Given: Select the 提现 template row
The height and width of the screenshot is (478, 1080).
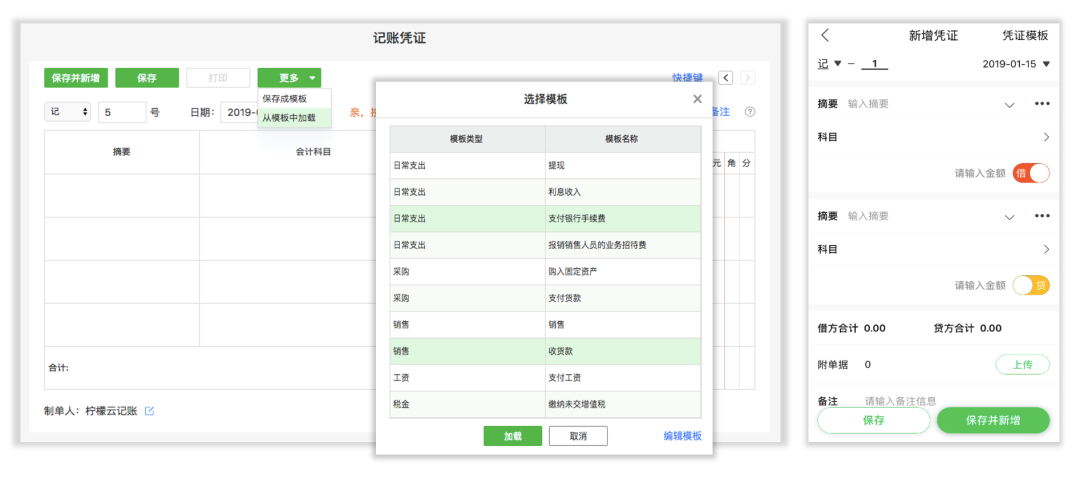Looking at the screenshot, I should (546, 165).
